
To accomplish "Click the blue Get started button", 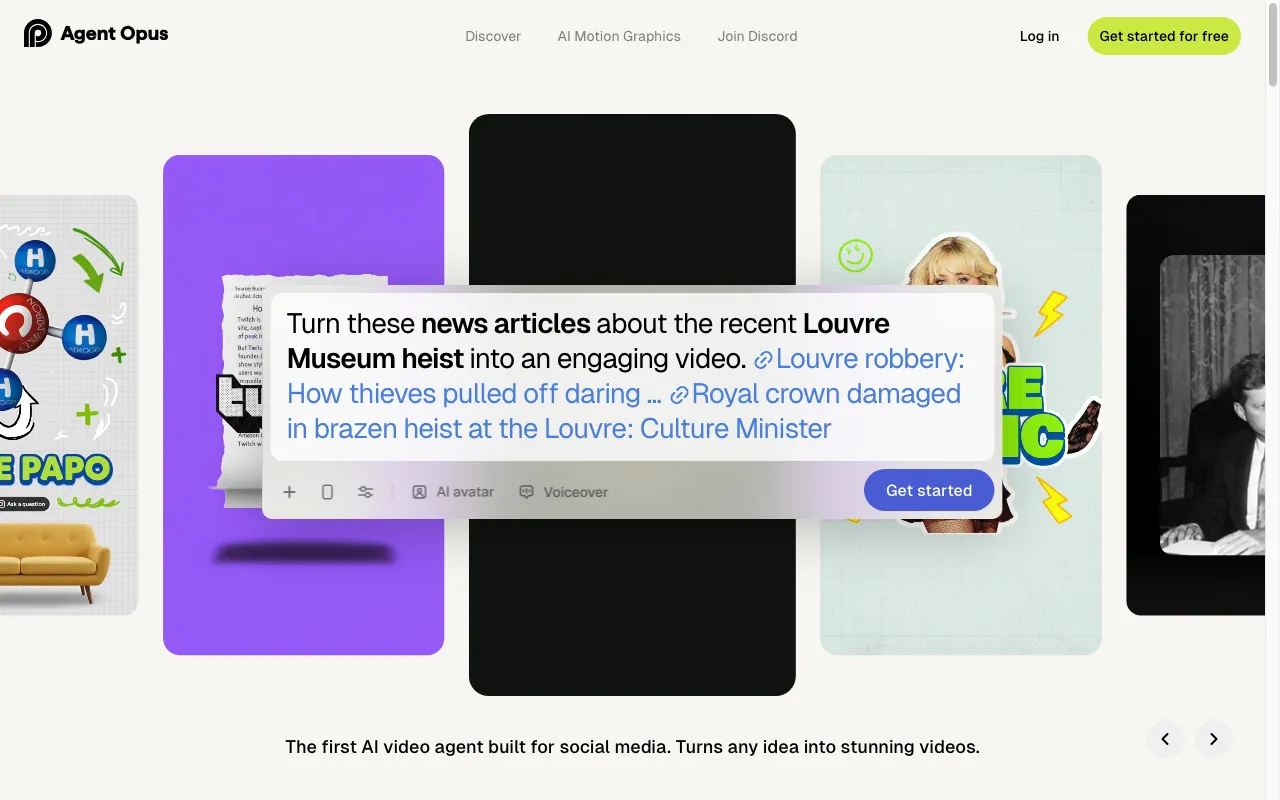I will tap(929, 490).
